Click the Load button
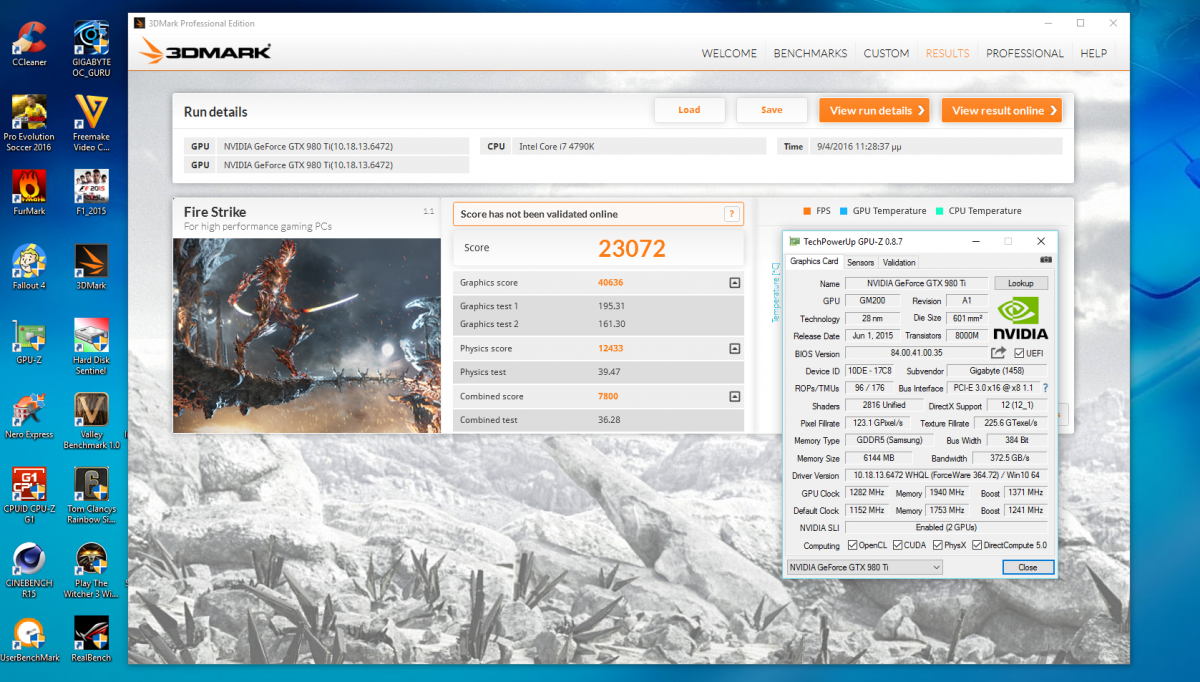 pyautogui.click(x=689, y=110)
